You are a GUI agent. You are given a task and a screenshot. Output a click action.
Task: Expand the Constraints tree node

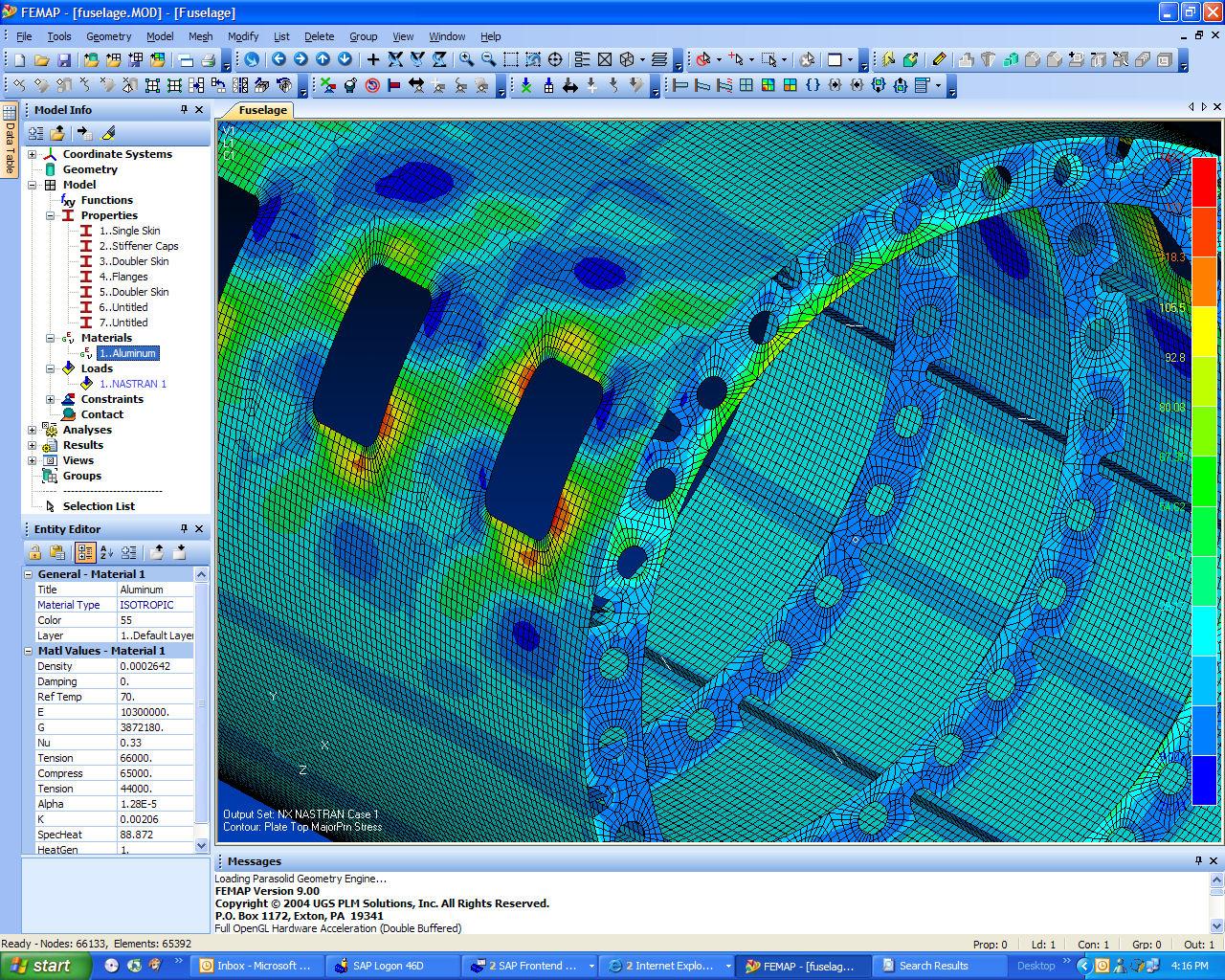click(x=51, y=399)
